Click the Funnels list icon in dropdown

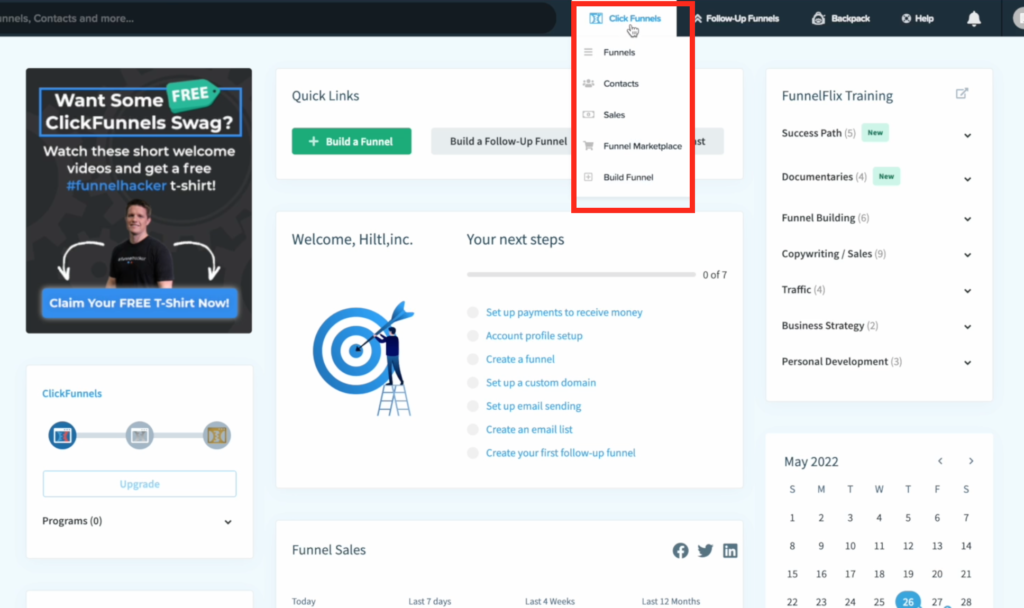[x=588, y=52]
